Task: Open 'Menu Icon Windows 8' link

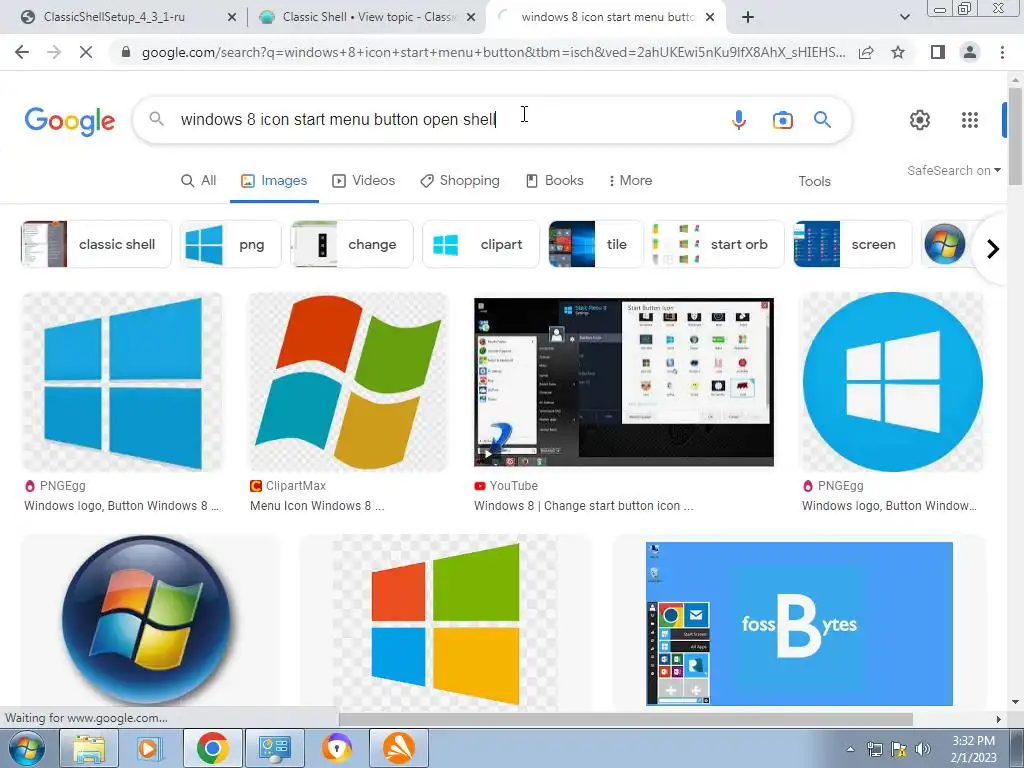Action: coord(317,505)
